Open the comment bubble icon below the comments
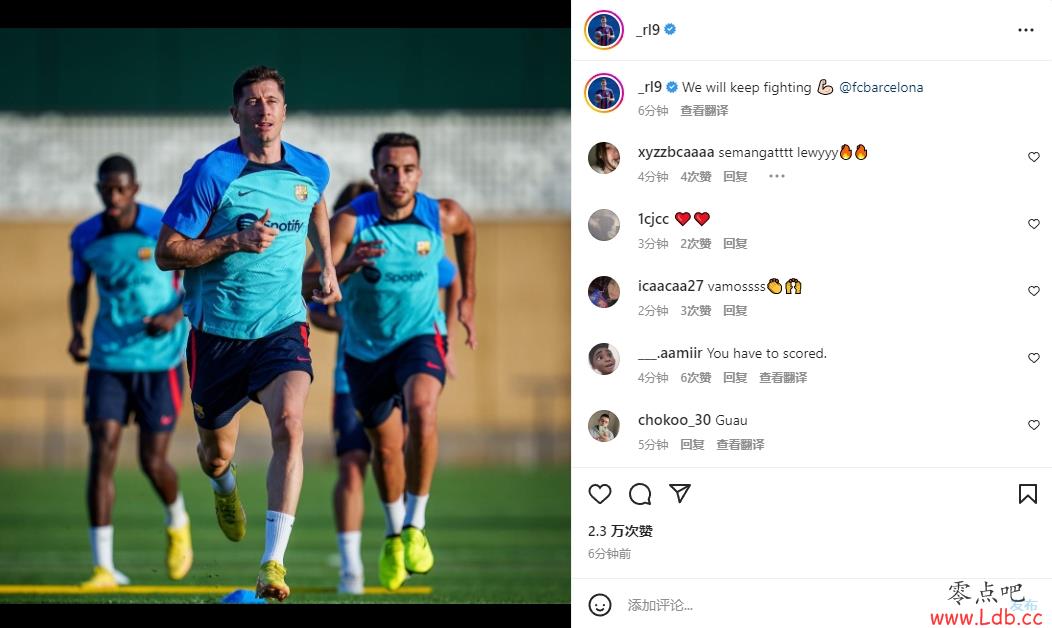 click(640, 494)
